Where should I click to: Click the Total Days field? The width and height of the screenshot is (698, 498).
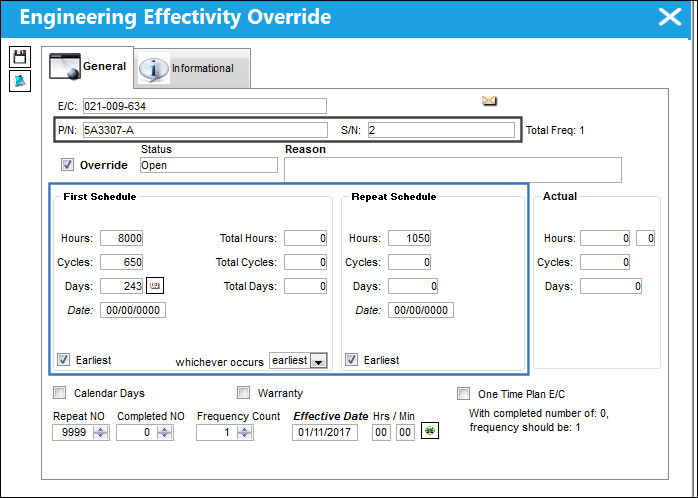click(x=306, y=286)
